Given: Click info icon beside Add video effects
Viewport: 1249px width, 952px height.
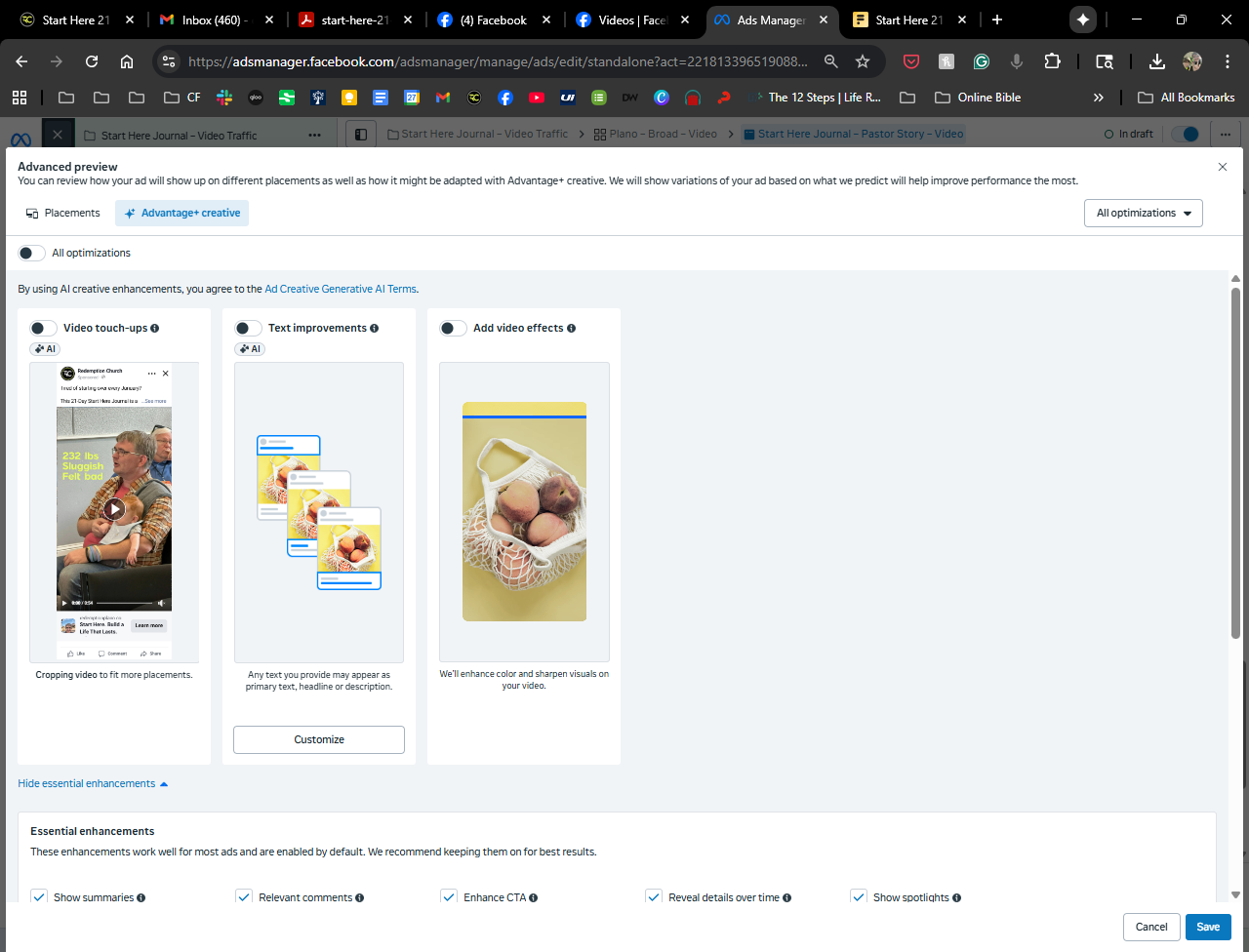Looking at the screenshot, I should click(572, 329).
